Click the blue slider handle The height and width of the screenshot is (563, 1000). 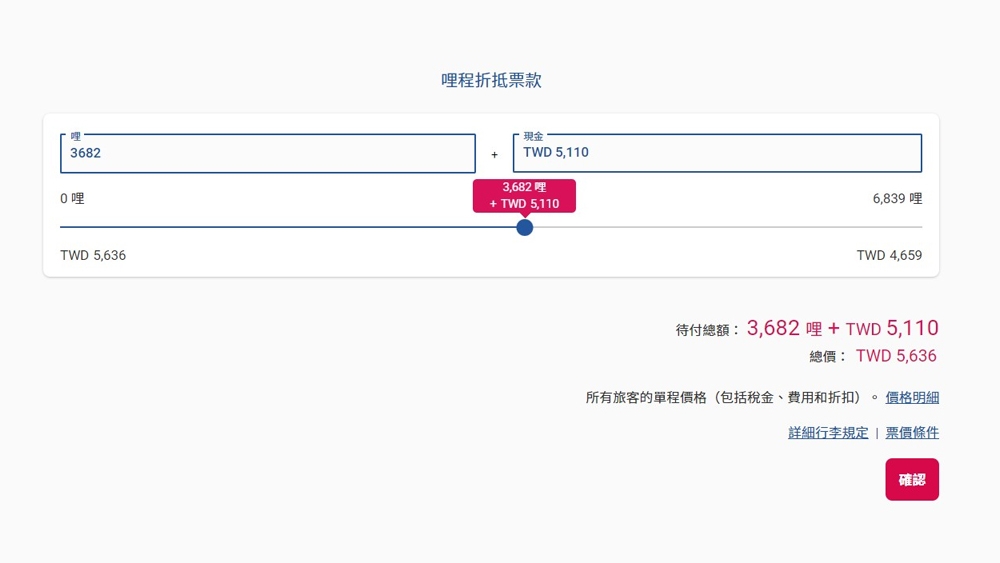[525, 227]
